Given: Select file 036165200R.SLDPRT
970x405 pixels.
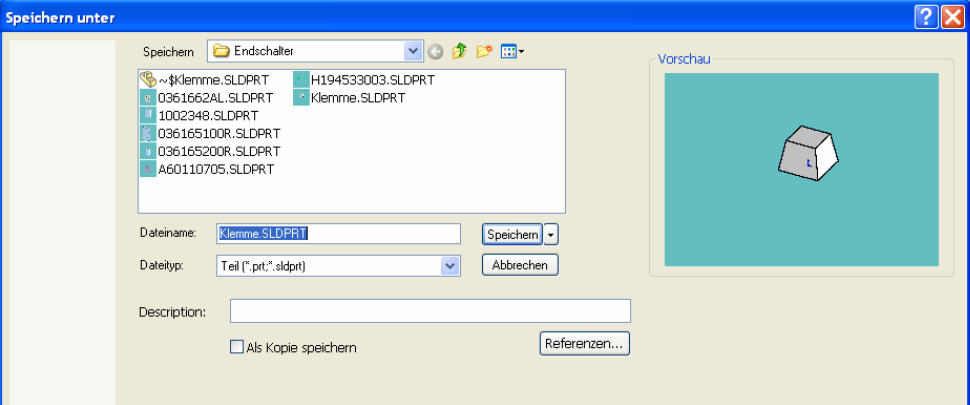Looking at the screenshot, I should 219,151.
